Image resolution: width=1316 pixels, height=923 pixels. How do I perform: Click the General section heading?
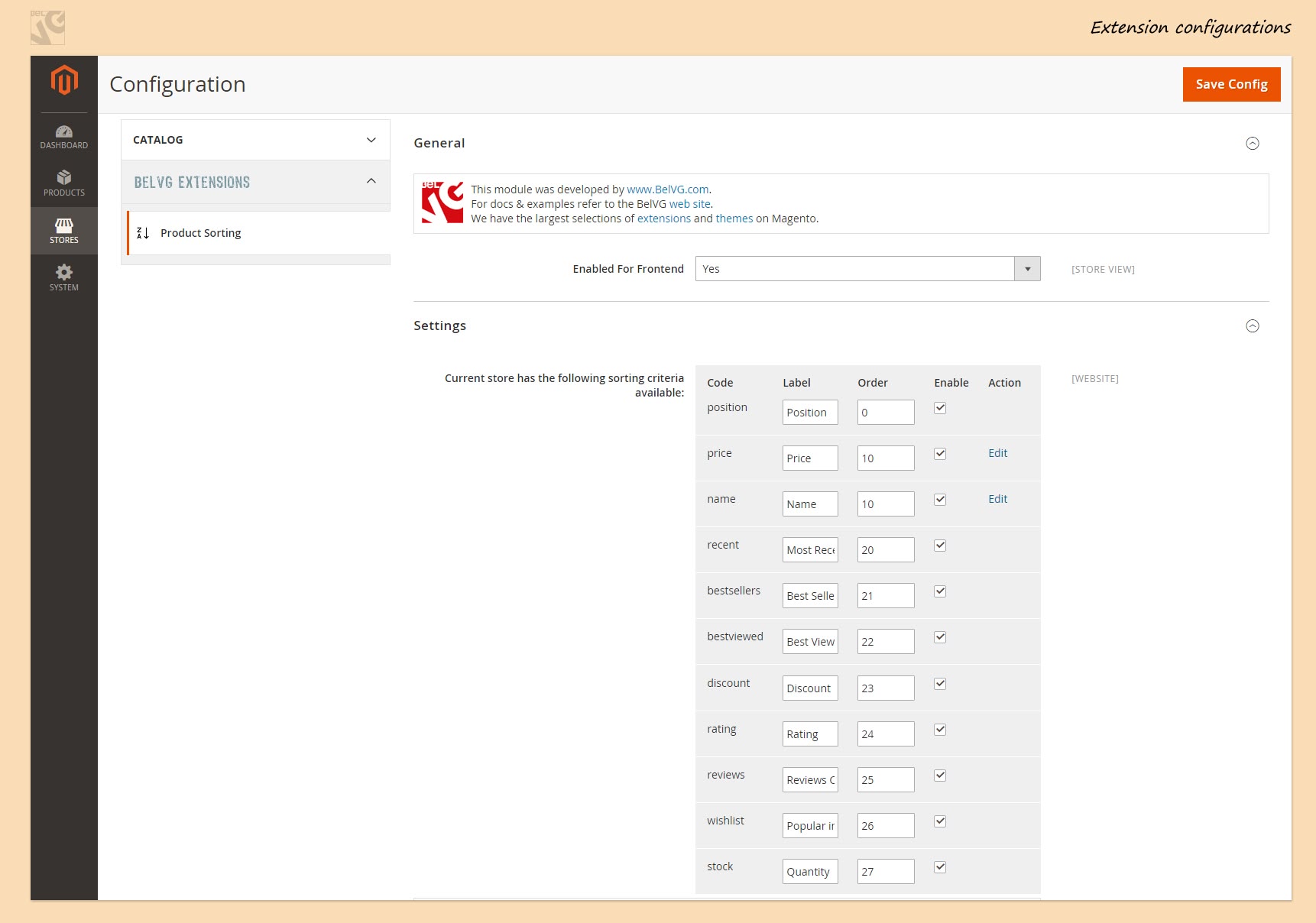click(439, 143)
